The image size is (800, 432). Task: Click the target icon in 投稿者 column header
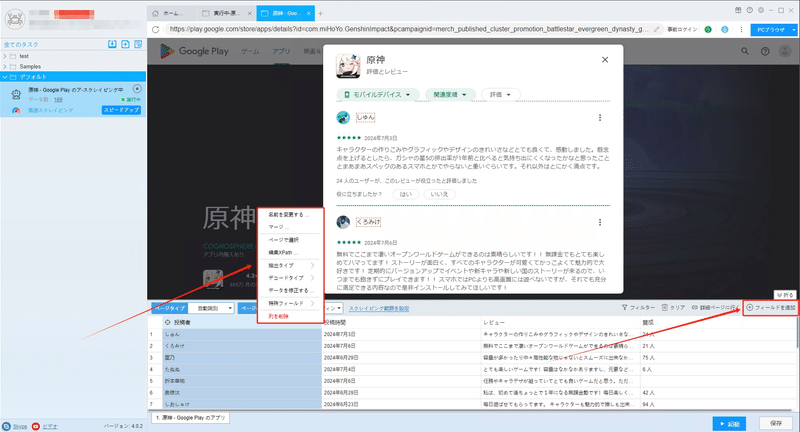(167, 322)
